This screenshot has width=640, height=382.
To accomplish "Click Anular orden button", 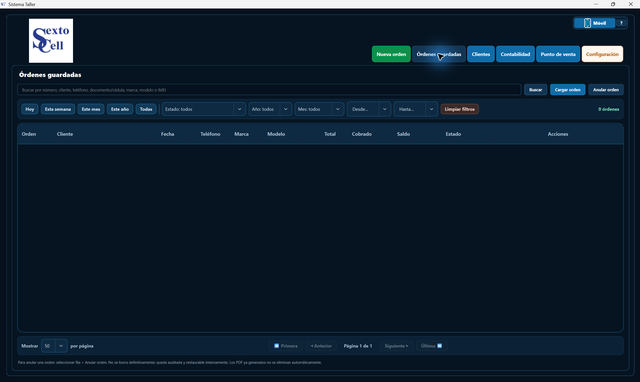I will point(606,90).
